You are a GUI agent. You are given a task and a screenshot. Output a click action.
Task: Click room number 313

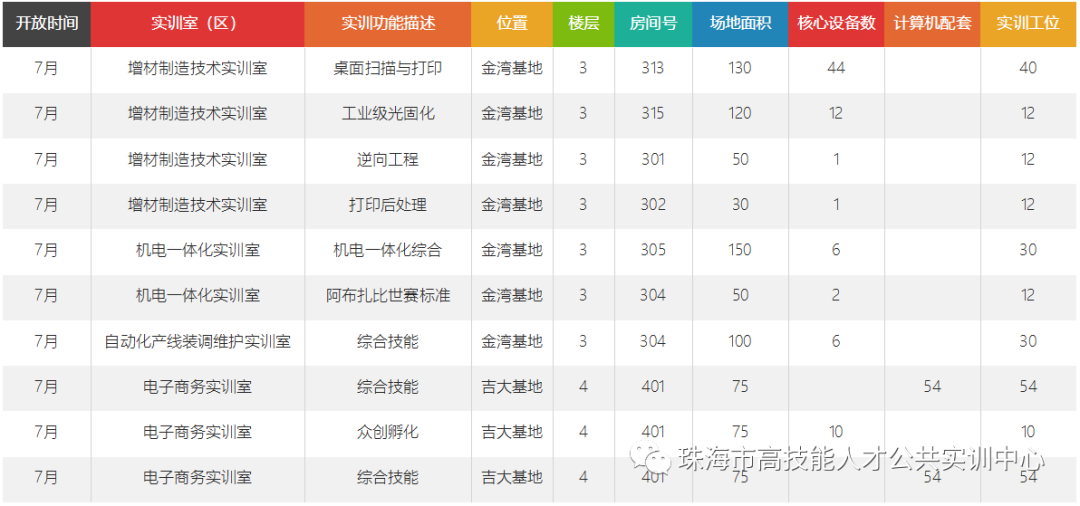pyautogui.click(x=652, y=68)
